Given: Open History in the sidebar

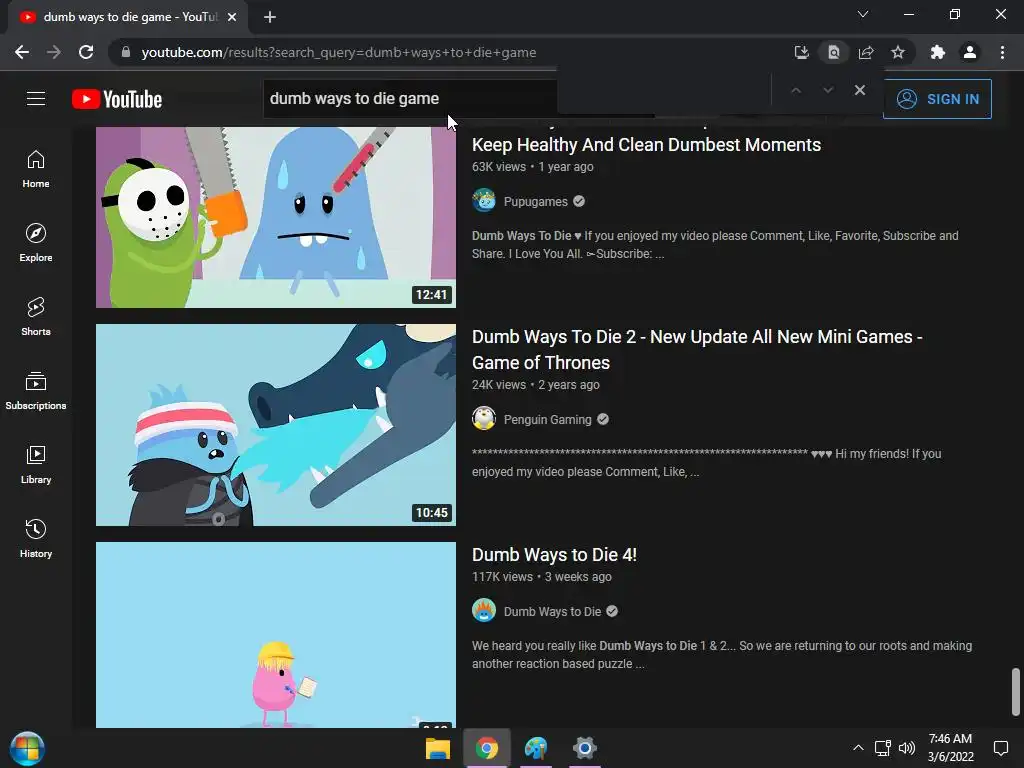Looking at the screenshot, I should tap(36, 538).
